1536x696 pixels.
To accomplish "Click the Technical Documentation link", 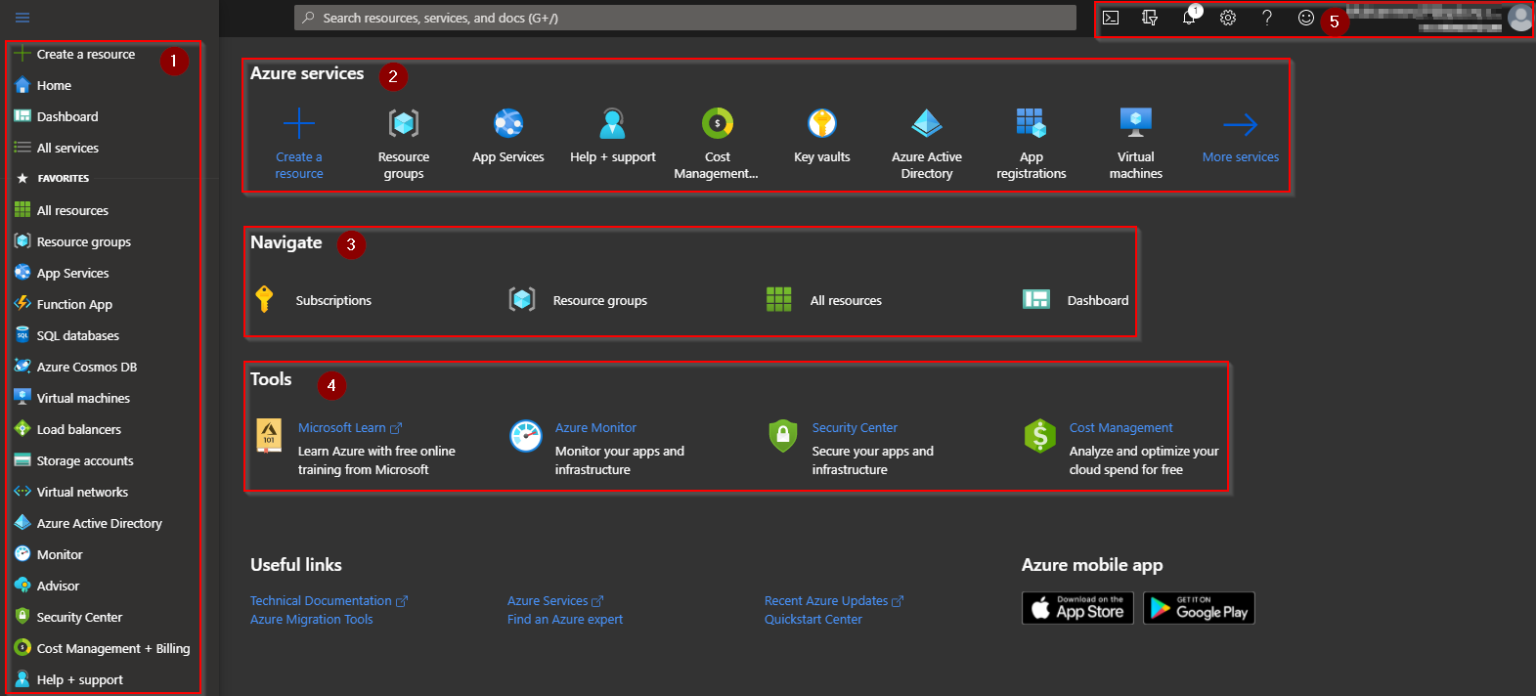I will pyautogui.click(x=321, y=601).
